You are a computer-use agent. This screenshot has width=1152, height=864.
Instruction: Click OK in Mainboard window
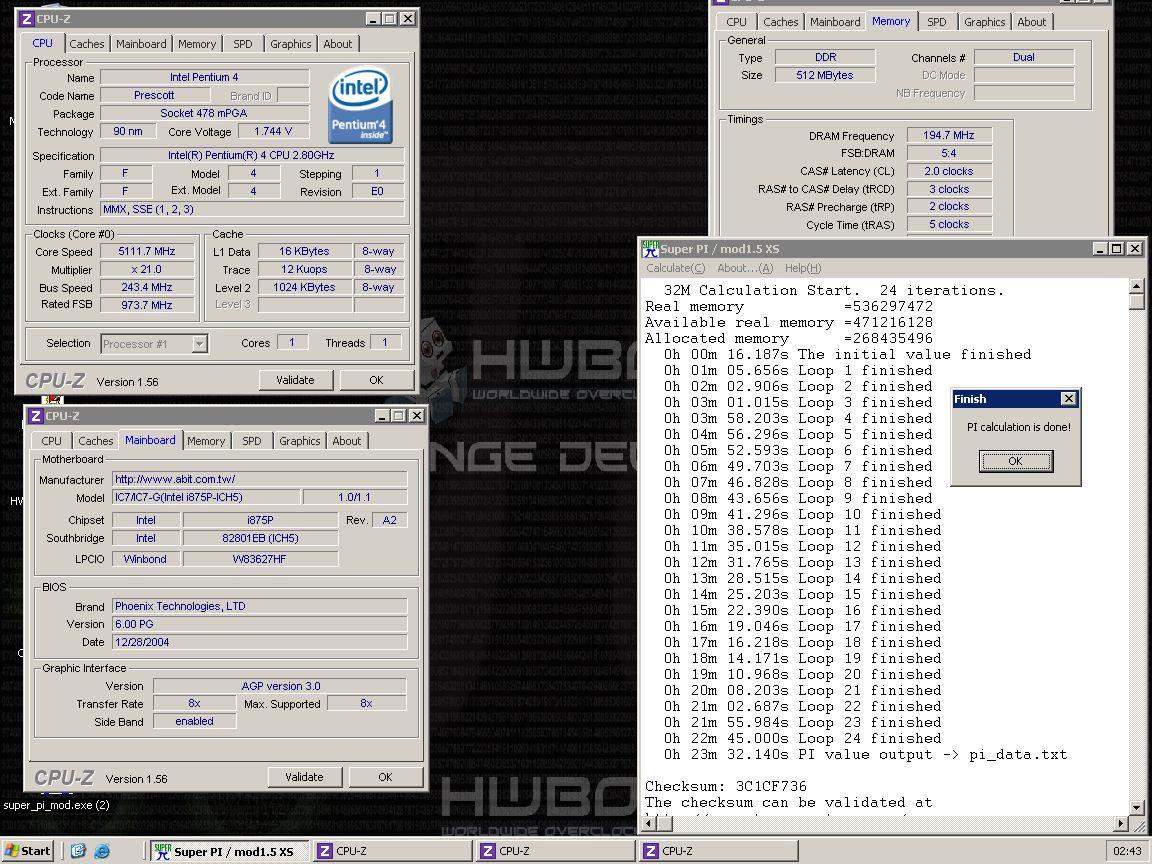[x=385, y=777]
